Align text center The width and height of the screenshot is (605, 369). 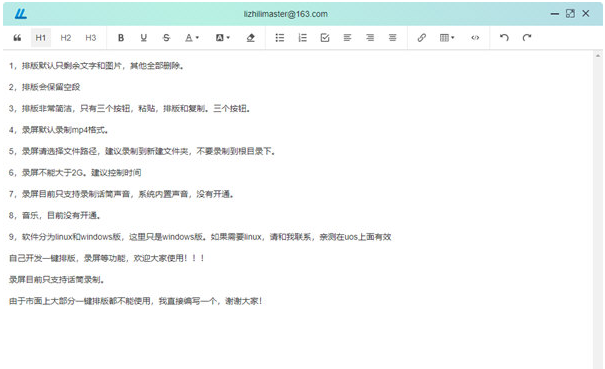392,37
